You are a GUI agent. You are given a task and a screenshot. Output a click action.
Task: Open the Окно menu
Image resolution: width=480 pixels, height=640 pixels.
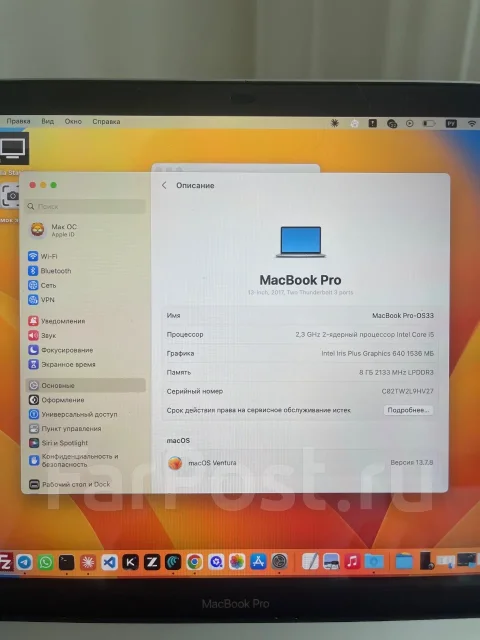(73, 121)
